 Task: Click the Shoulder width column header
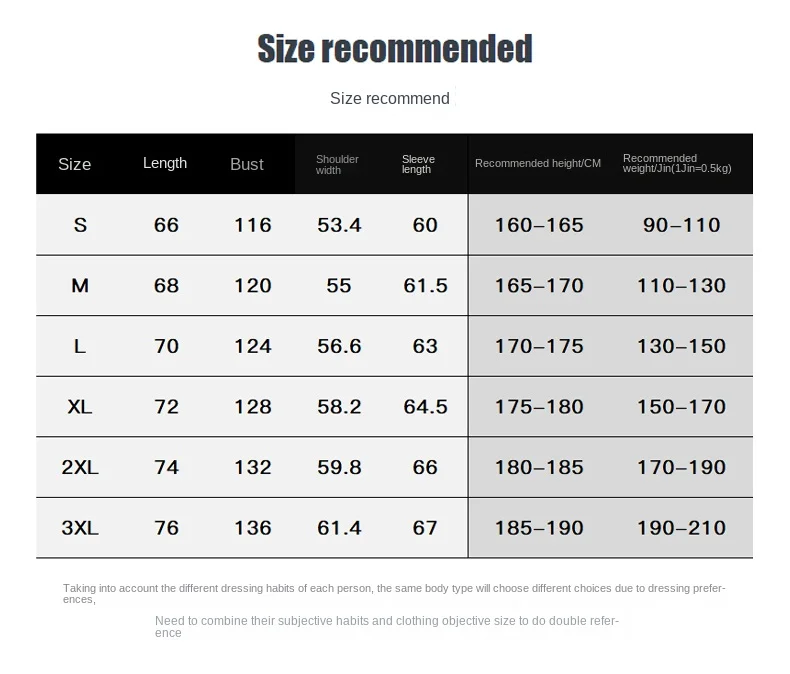[x=337, y=165]
